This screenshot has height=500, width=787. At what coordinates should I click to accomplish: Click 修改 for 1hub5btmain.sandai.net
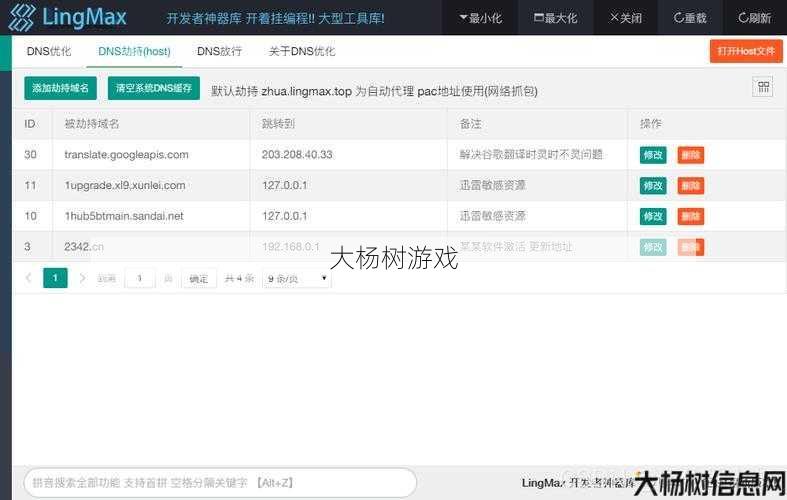click(x=653, y=216)
